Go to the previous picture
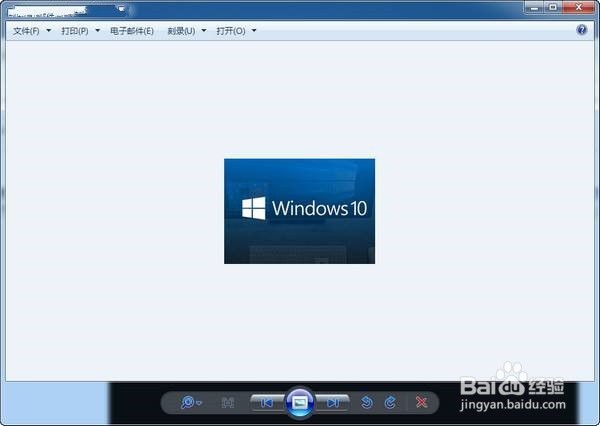 (267, 403)
